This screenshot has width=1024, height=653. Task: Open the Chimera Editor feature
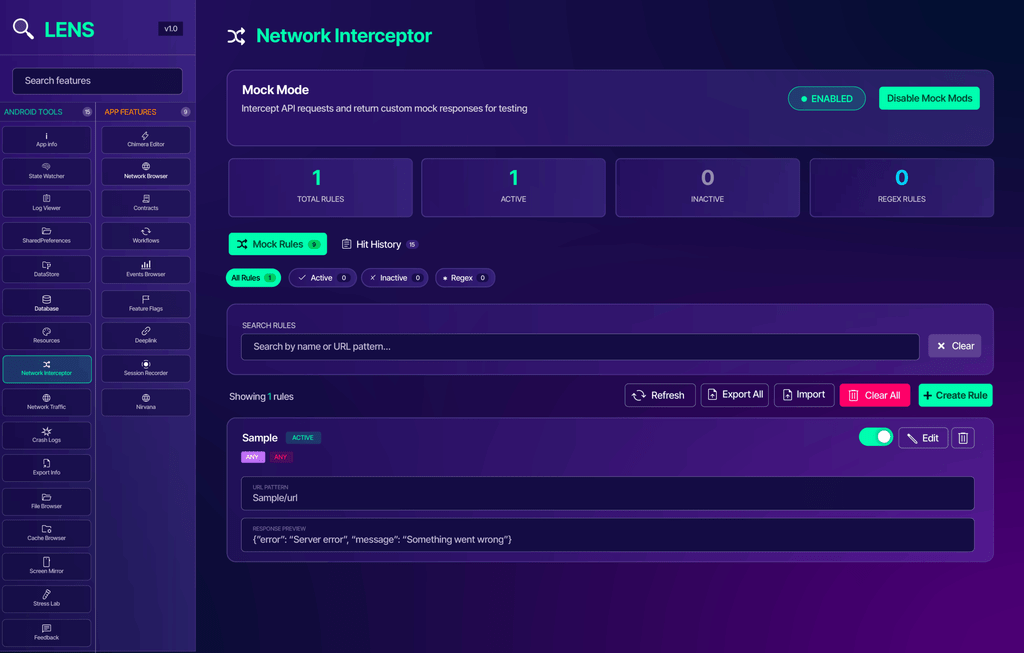[146, 140]
